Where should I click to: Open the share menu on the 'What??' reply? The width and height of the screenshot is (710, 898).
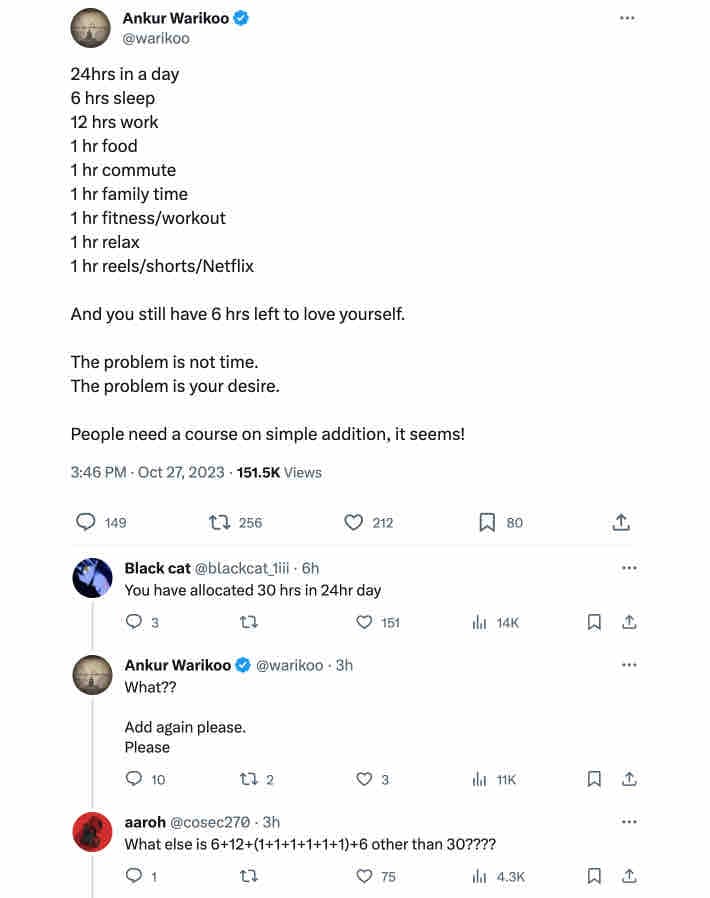(x=629, y=779)
